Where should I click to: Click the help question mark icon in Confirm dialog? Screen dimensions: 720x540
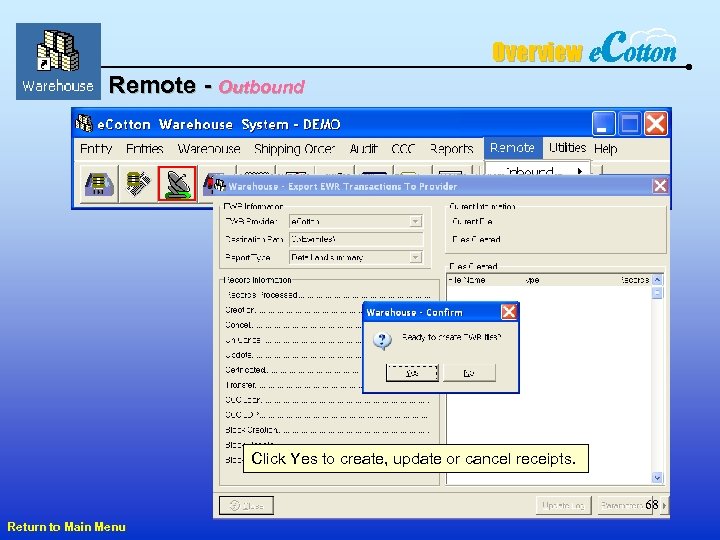382,340
